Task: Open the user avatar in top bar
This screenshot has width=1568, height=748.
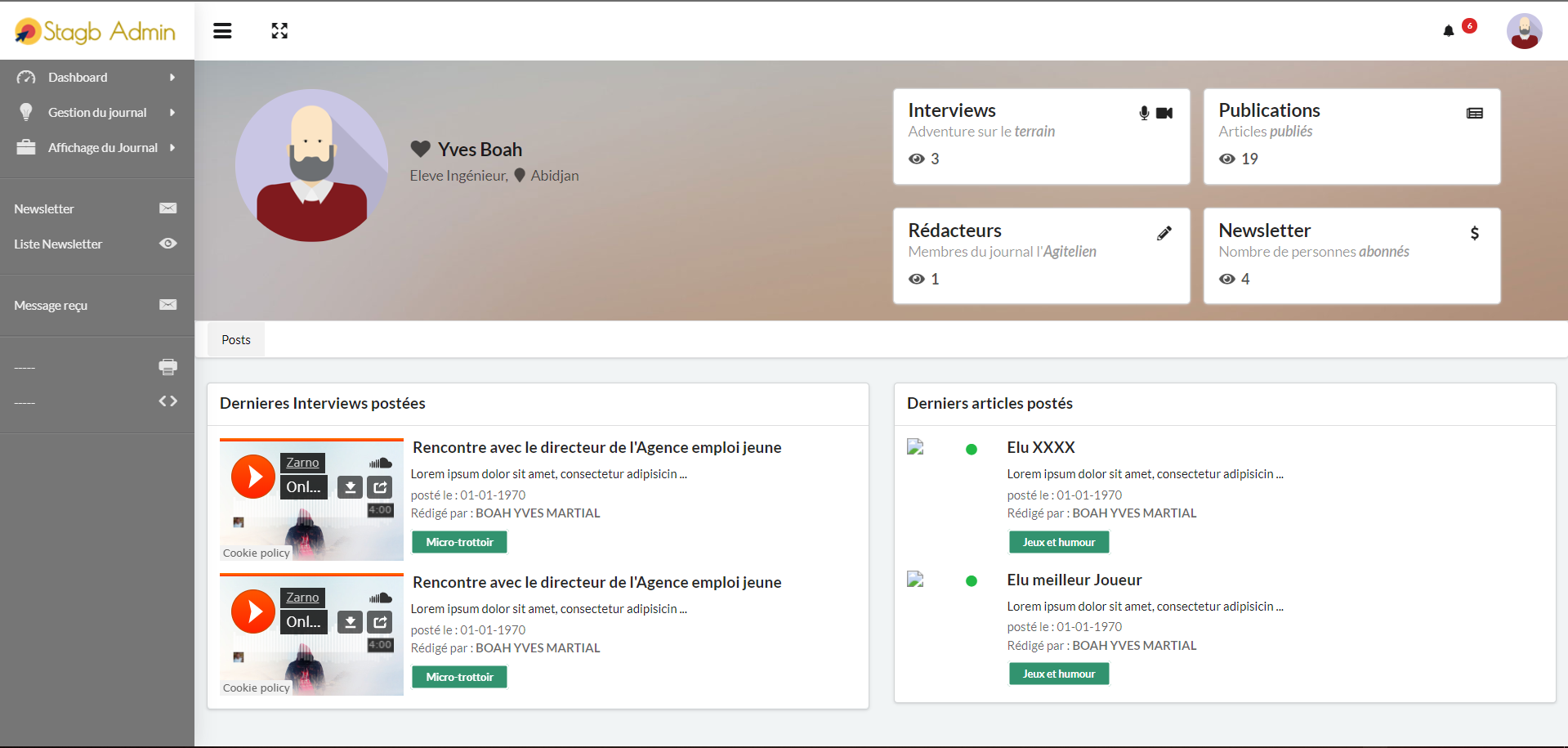Action: coord(1524,31)
